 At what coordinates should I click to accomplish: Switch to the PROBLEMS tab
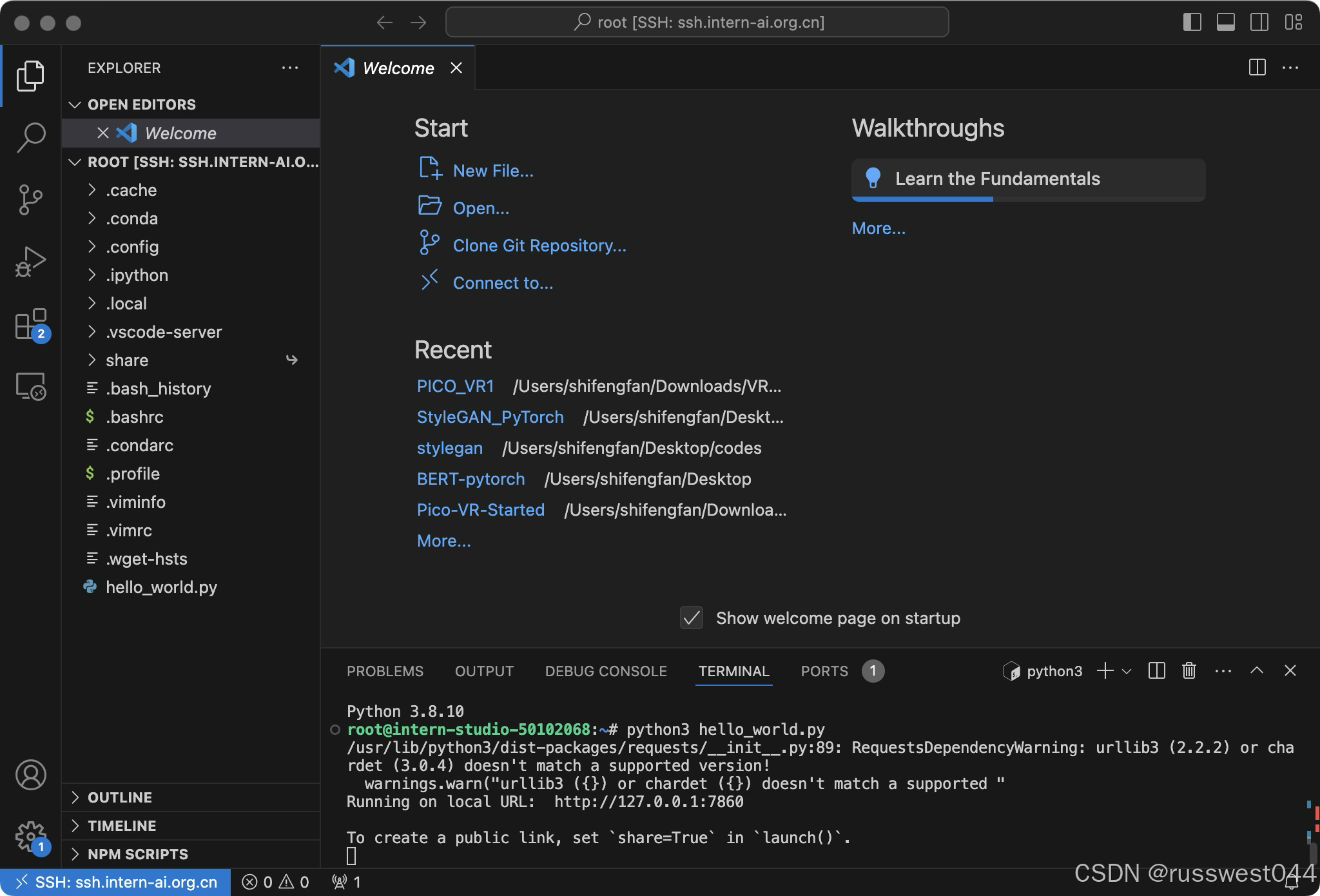point(385,671)
